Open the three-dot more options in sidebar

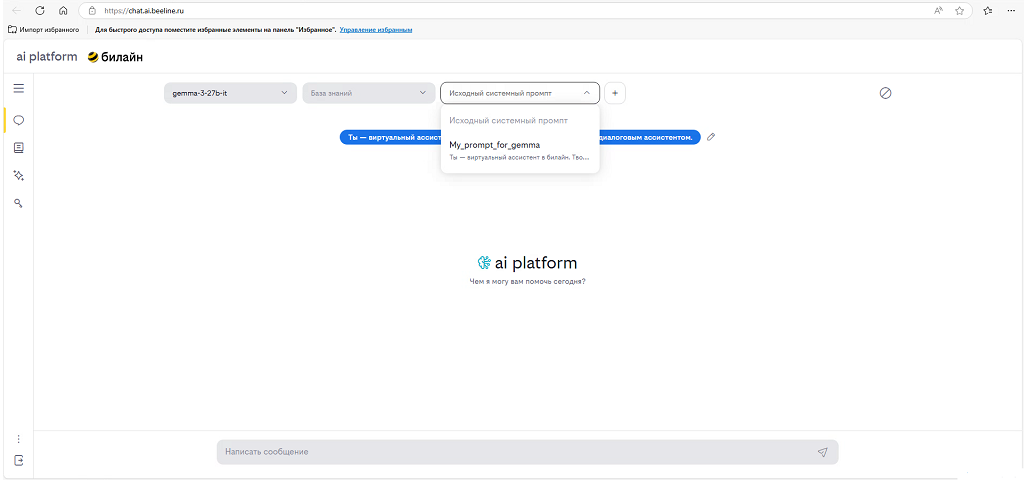pyautogui.click(x=18, y=439)
